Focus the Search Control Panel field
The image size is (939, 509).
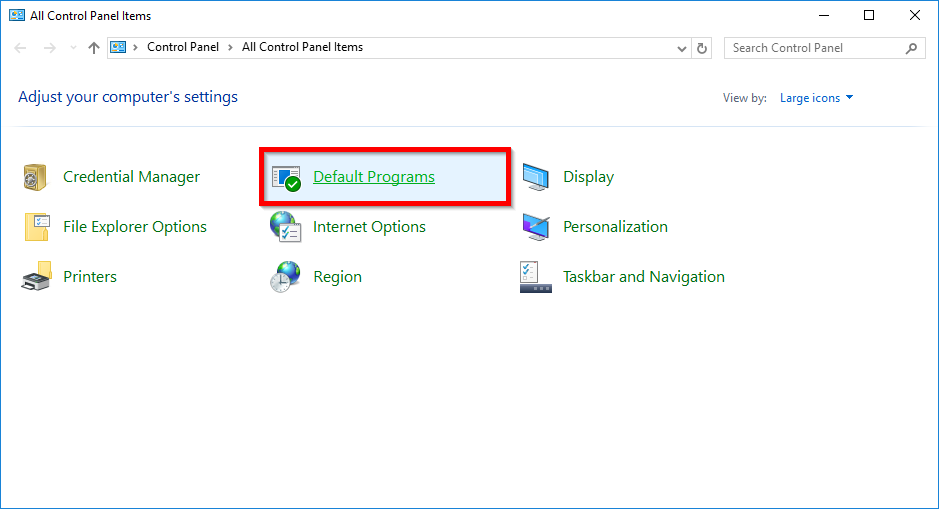click(825, 48)
